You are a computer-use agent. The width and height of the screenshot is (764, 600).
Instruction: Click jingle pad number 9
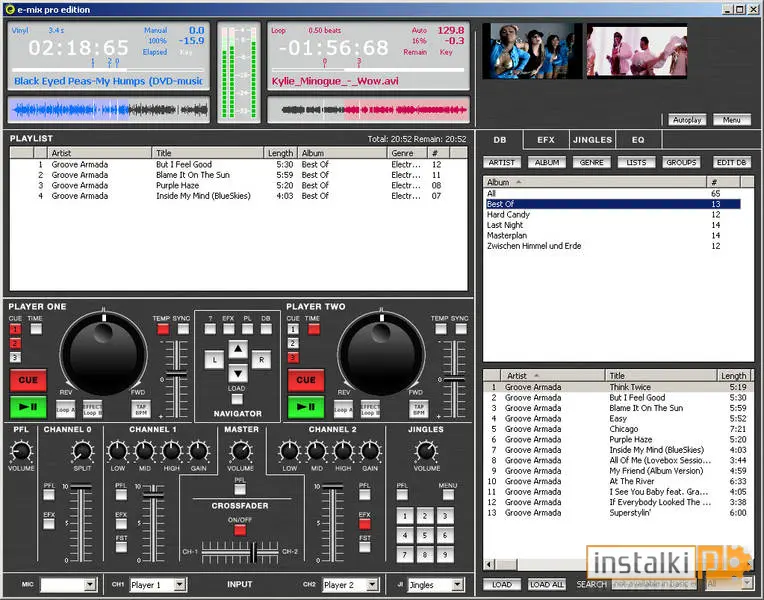point(445,555)
